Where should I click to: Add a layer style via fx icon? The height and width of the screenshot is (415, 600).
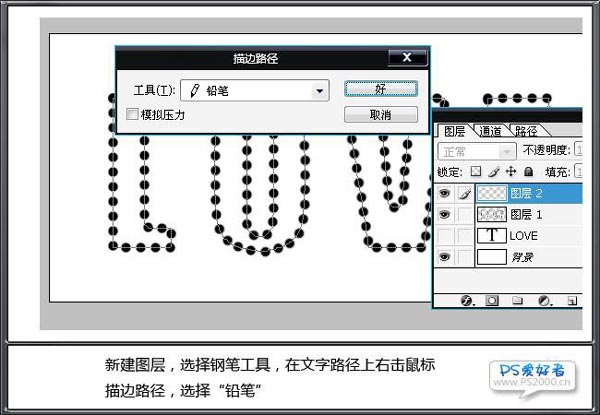(466, 299)
